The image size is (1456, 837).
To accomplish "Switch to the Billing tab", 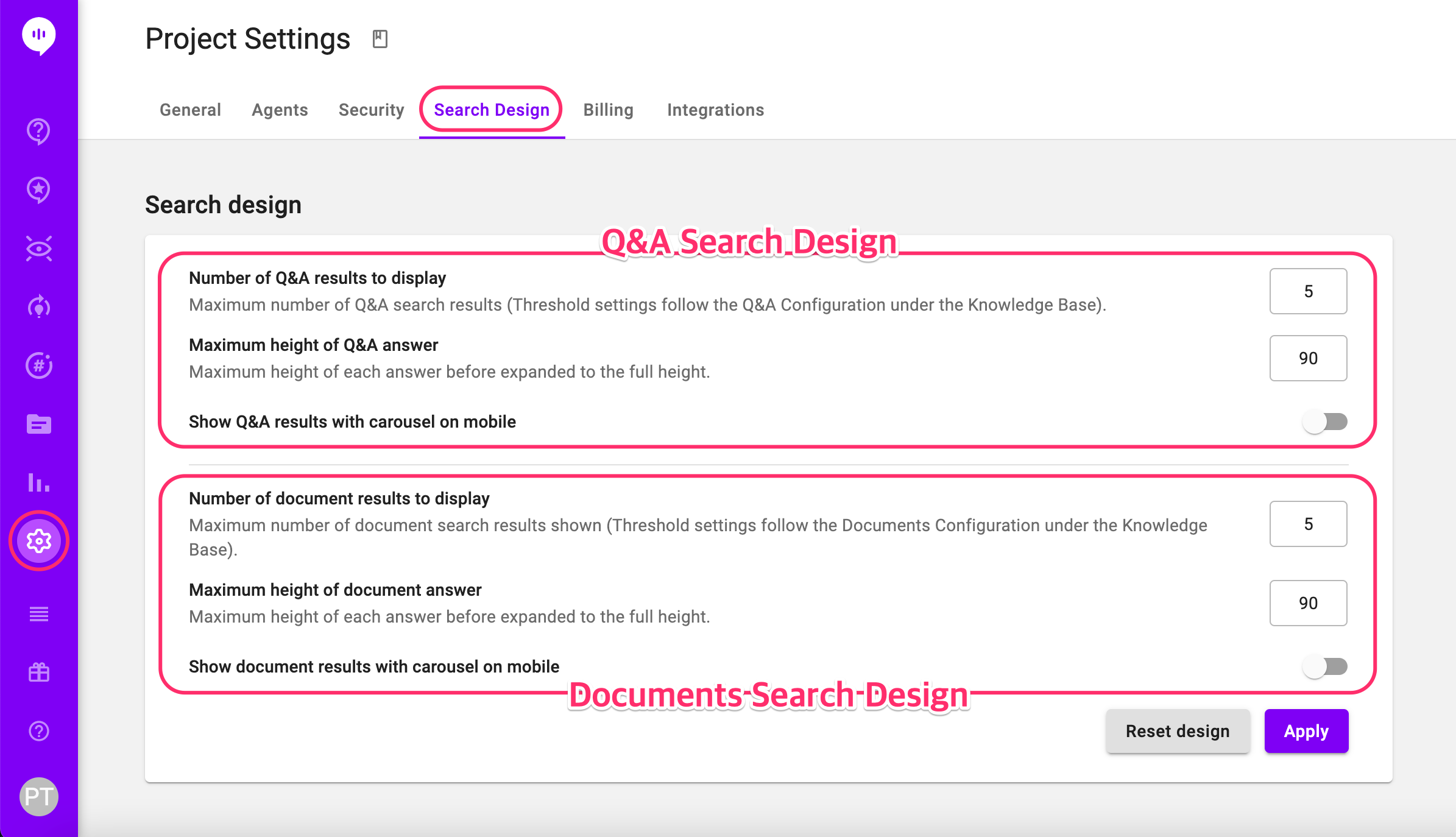I will tap(608, 110).
